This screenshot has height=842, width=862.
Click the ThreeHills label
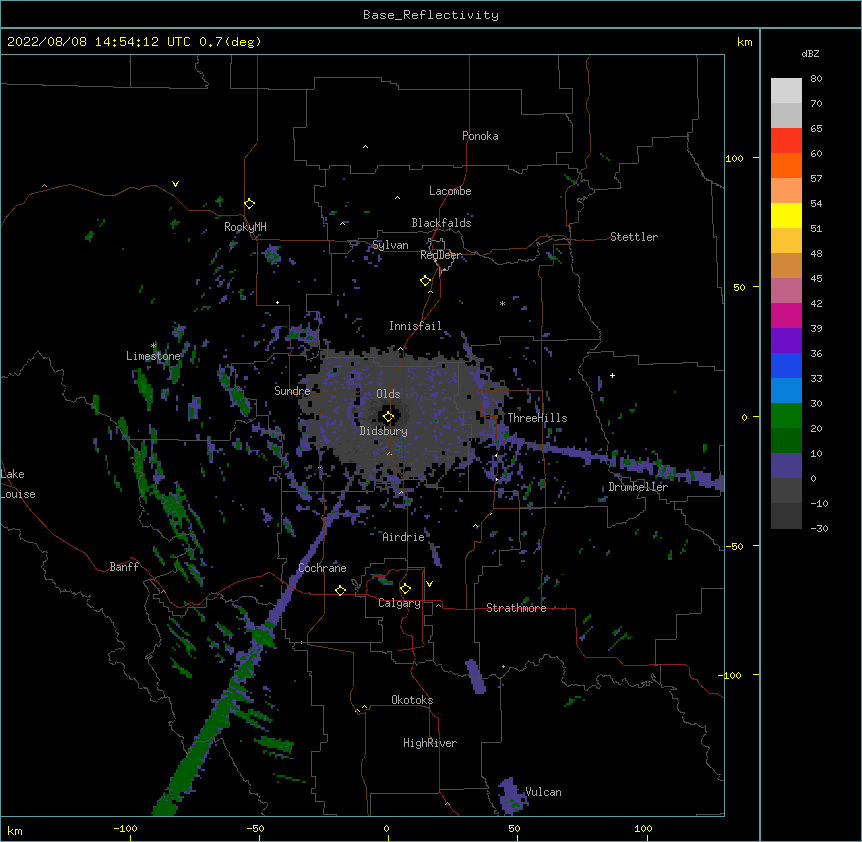click(x=537, y=418)
